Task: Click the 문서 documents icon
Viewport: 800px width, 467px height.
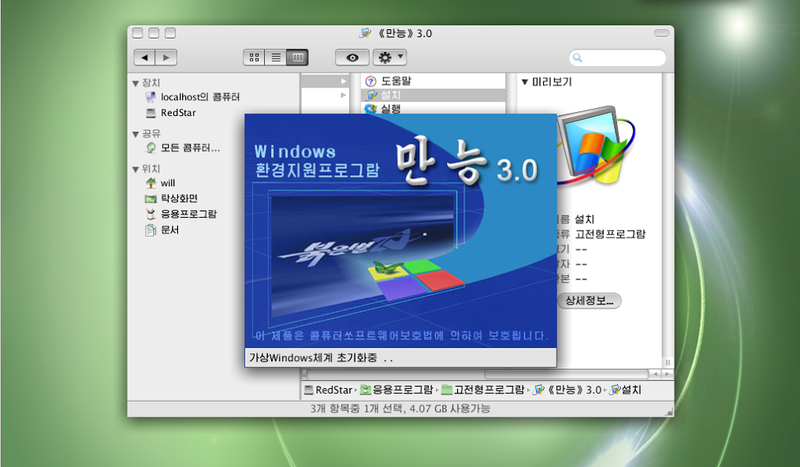Action: coord(151,230)
